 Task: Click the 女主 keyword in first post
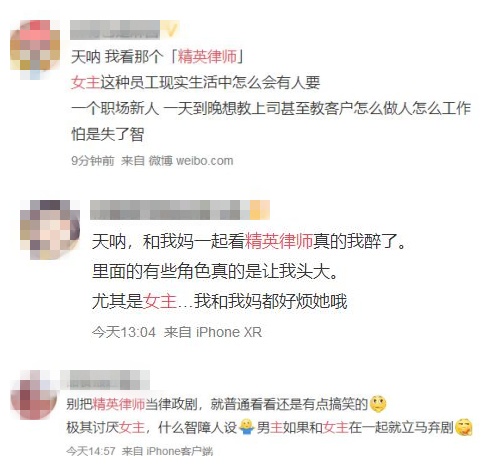(x=86, y=82)
